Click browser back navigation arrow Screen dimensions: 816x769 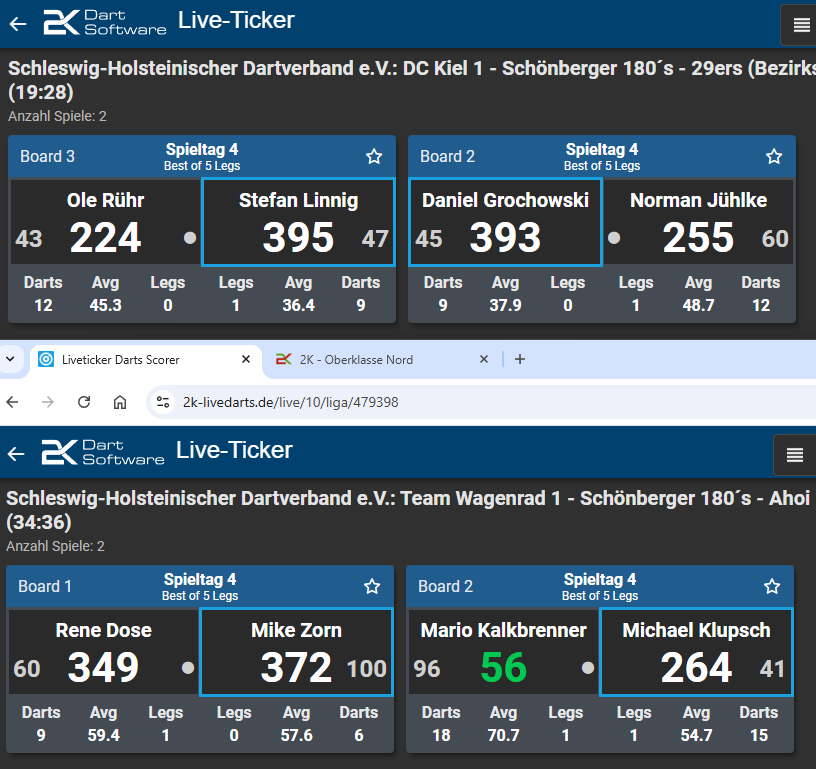click(x=14, y=402)
